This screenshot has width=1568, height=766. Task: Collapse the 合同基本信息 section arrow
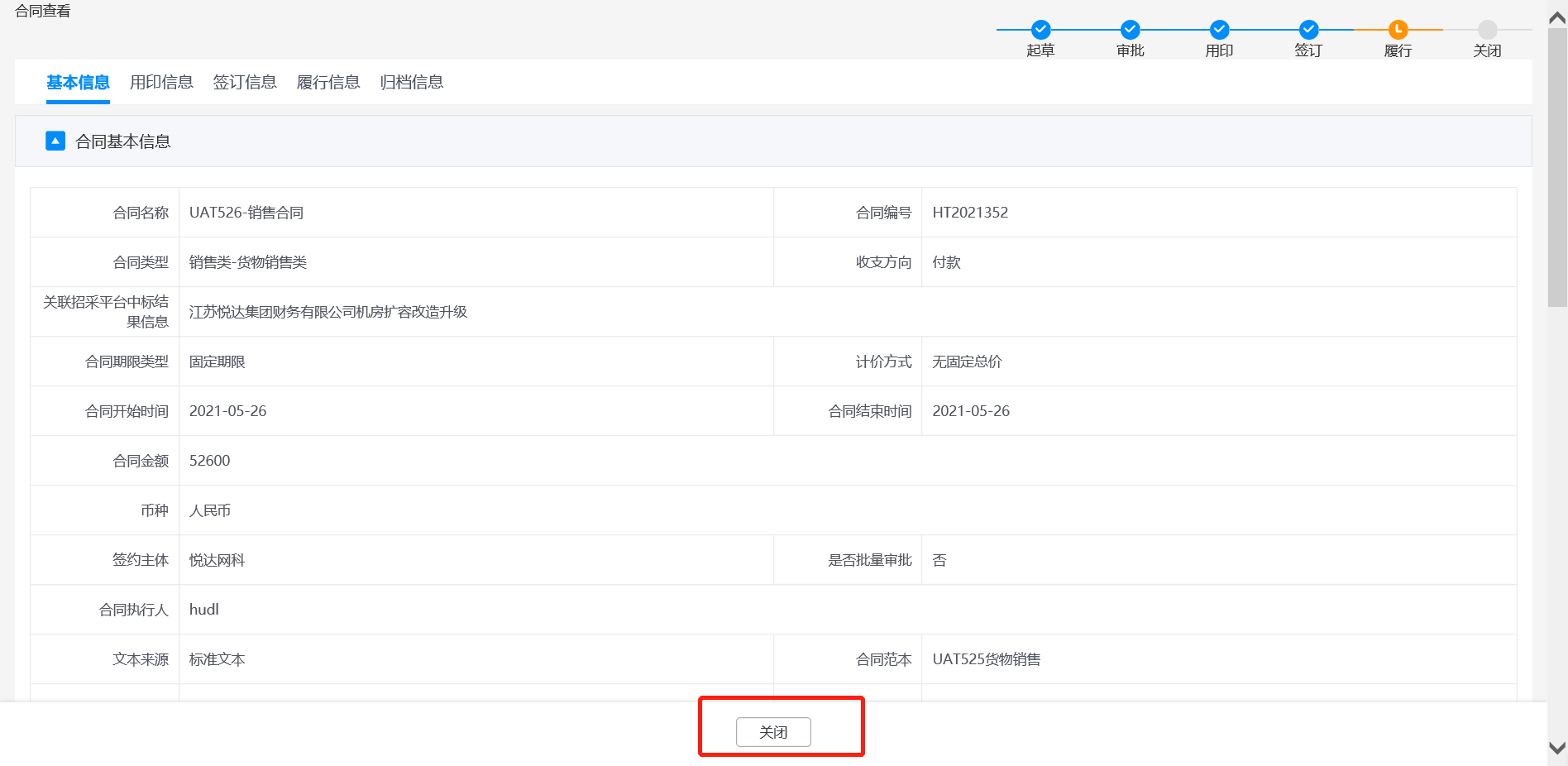click(x=55, y=141)
